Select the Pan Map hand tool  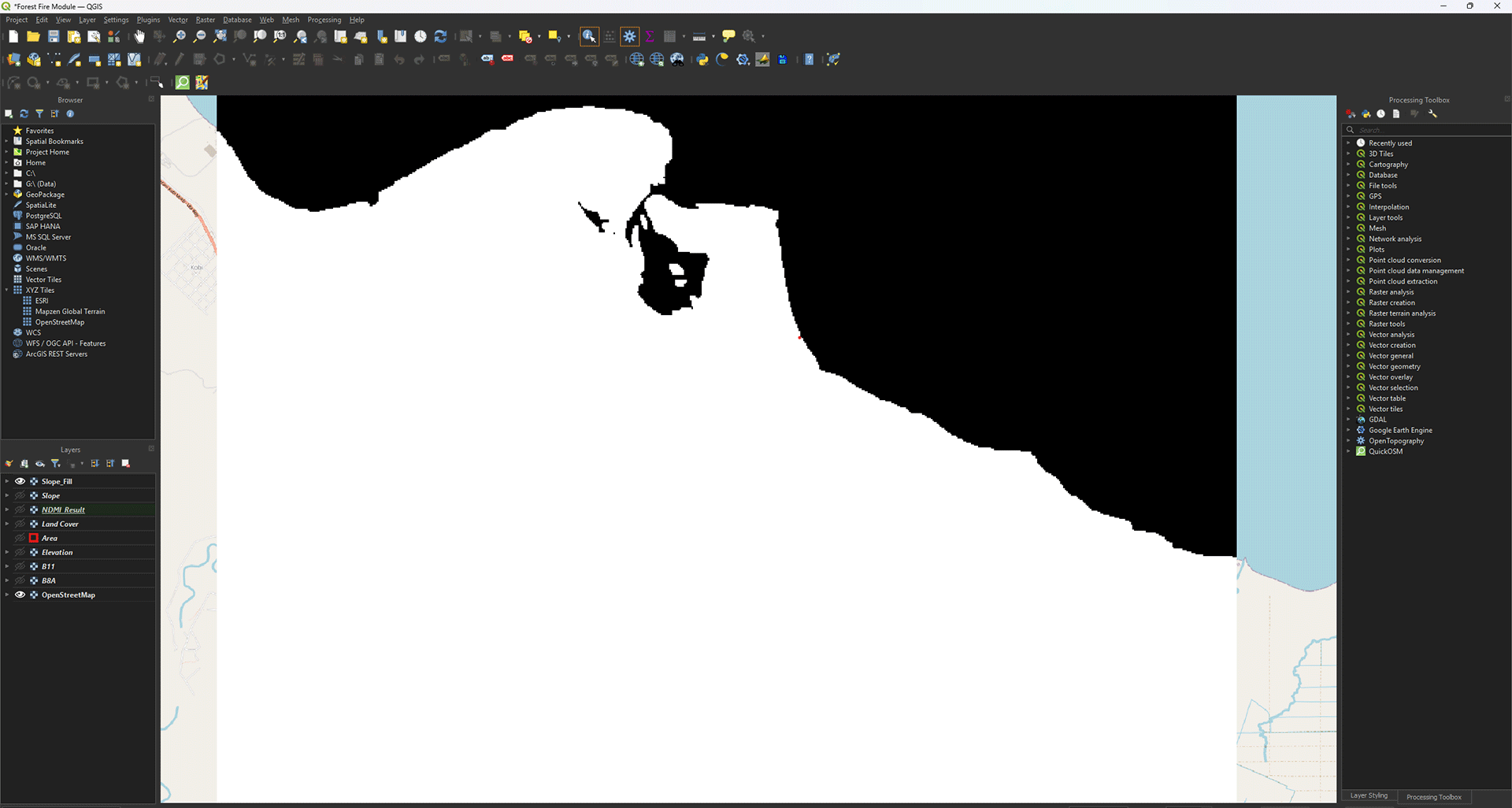click(139, 36)
